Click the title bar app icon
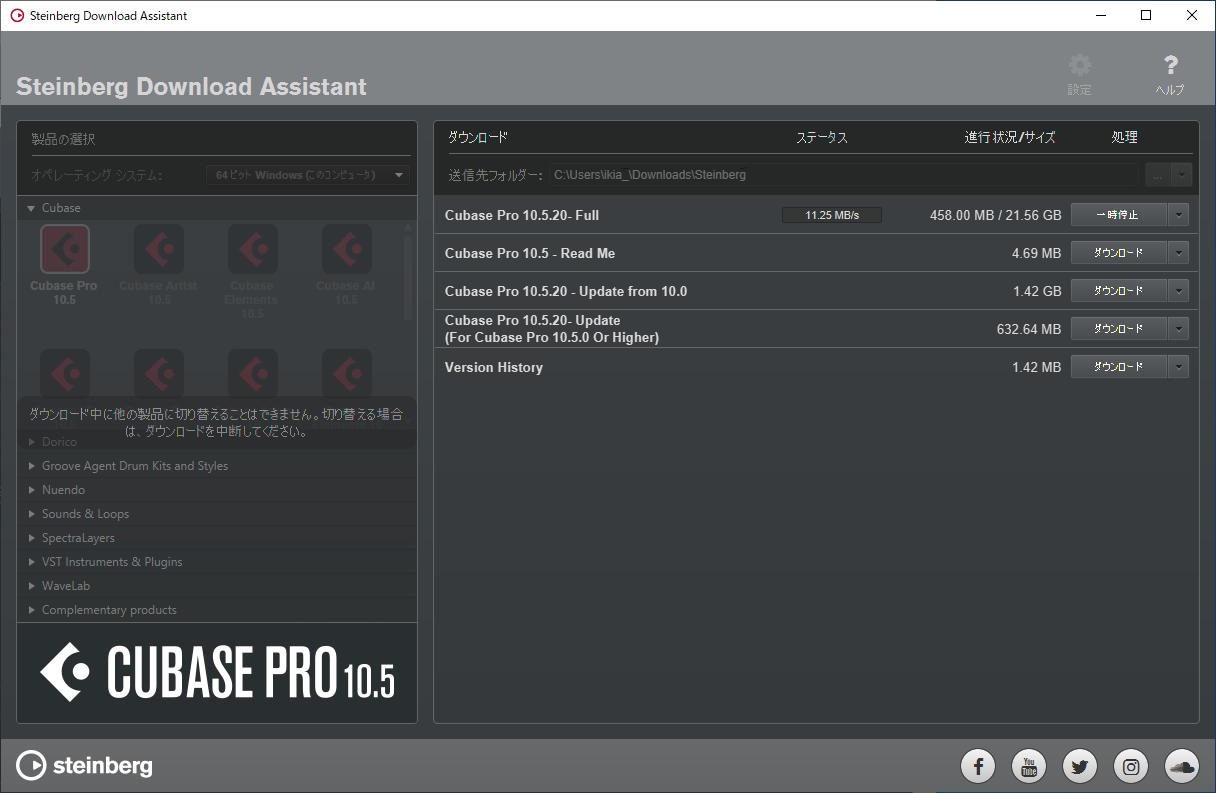The width and height of the screenshot is (1216, 793). click(x=17, y=15)
